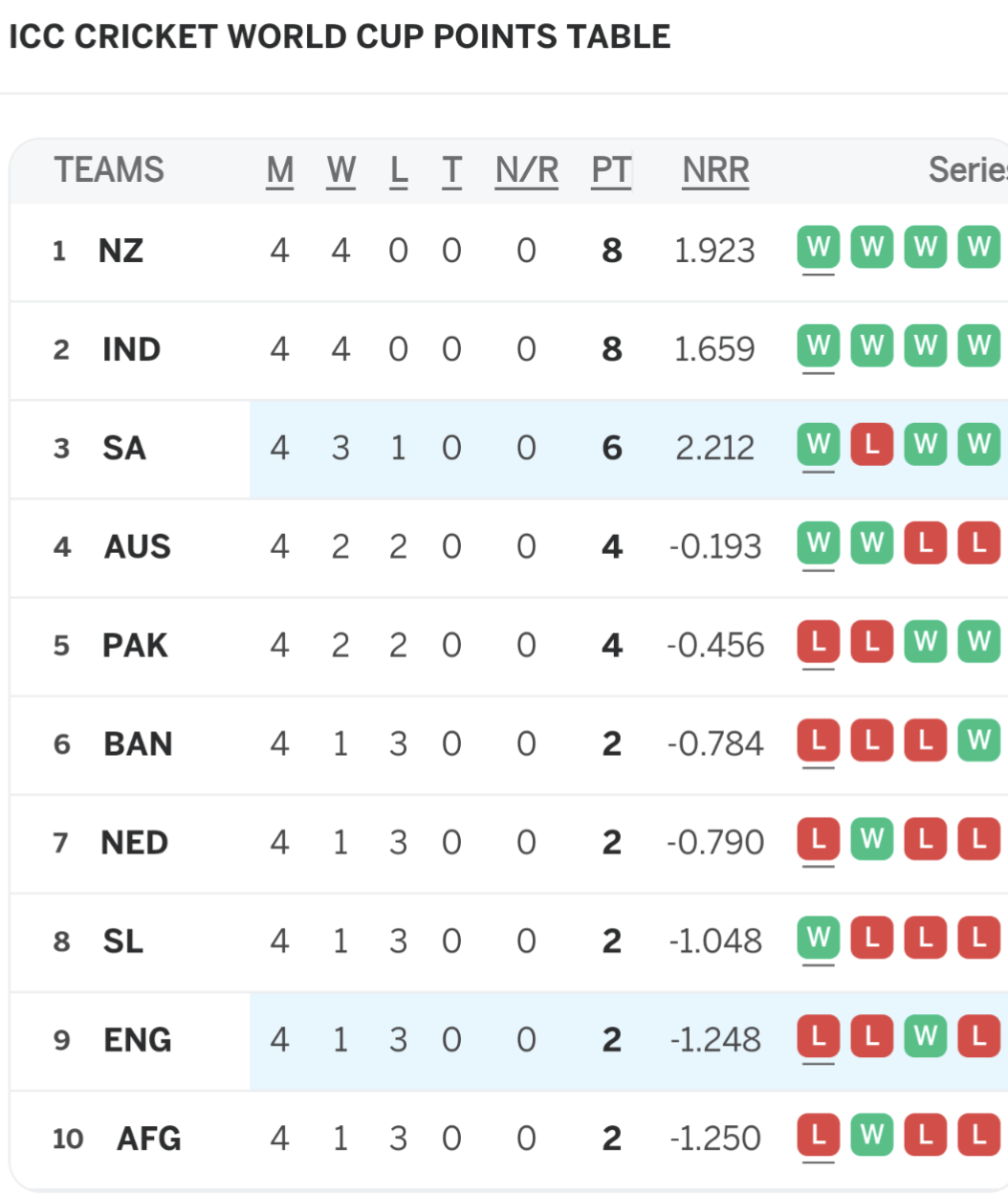
Task: Click the green W badge in BAN row
Action: pos(979,740)
